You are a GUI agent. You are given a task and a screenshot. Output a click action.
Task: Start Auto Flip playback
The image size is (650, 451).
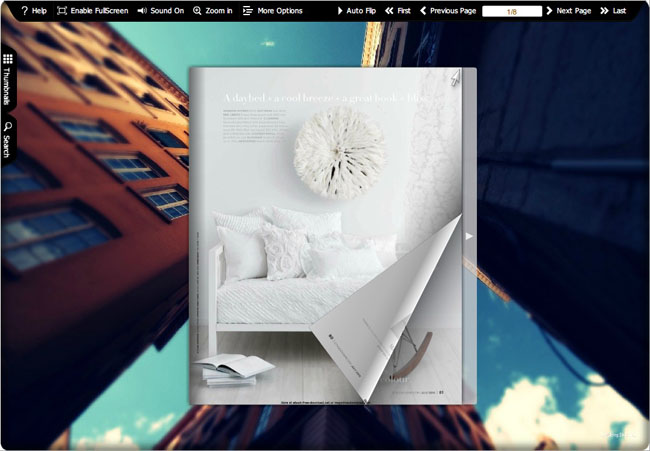pos(357,11)
